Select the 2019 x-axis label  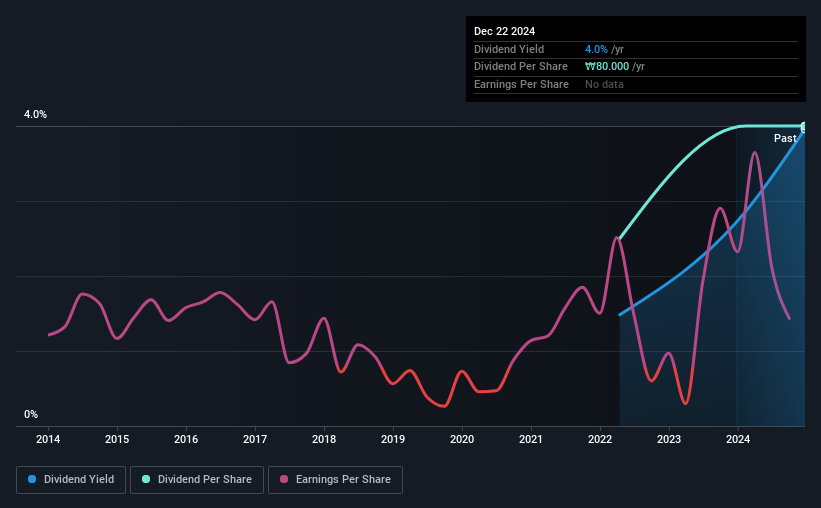tap(393, 439)
